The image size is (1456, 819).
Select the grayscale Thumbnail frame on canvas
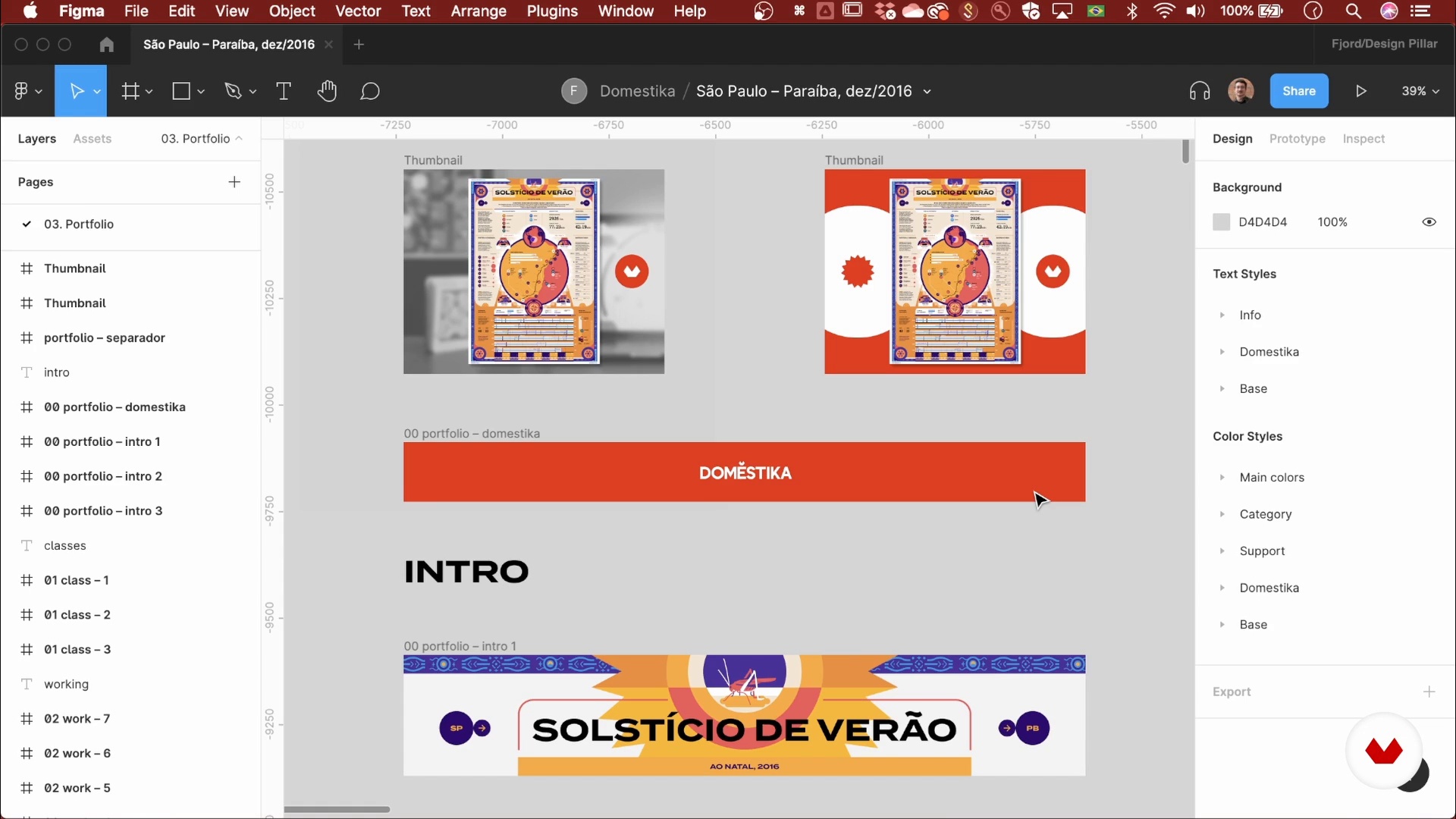(x=534, y=271)
